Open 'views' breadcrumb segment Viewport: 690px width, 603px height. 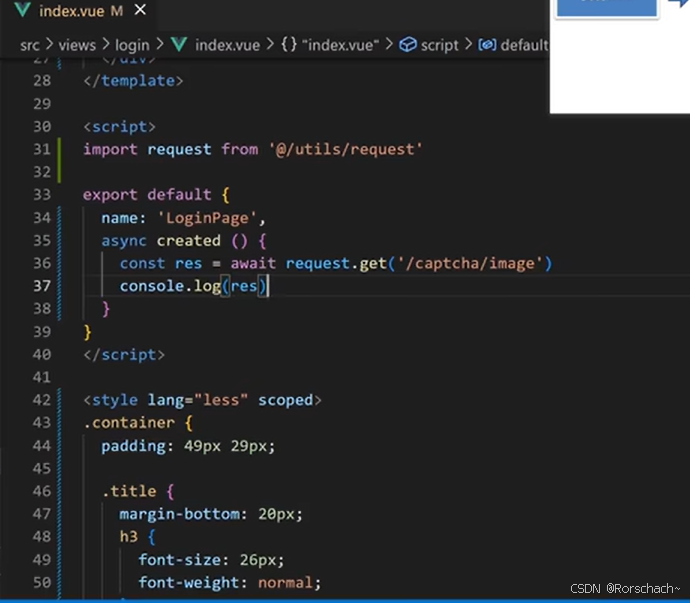77,45
